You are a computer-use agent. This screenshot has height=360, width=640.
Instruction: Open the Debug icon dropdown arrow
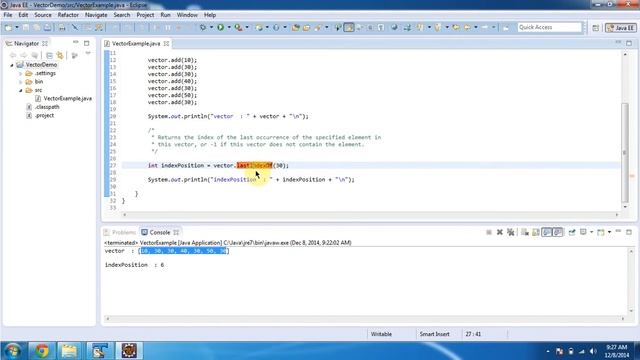pos(211,27)
